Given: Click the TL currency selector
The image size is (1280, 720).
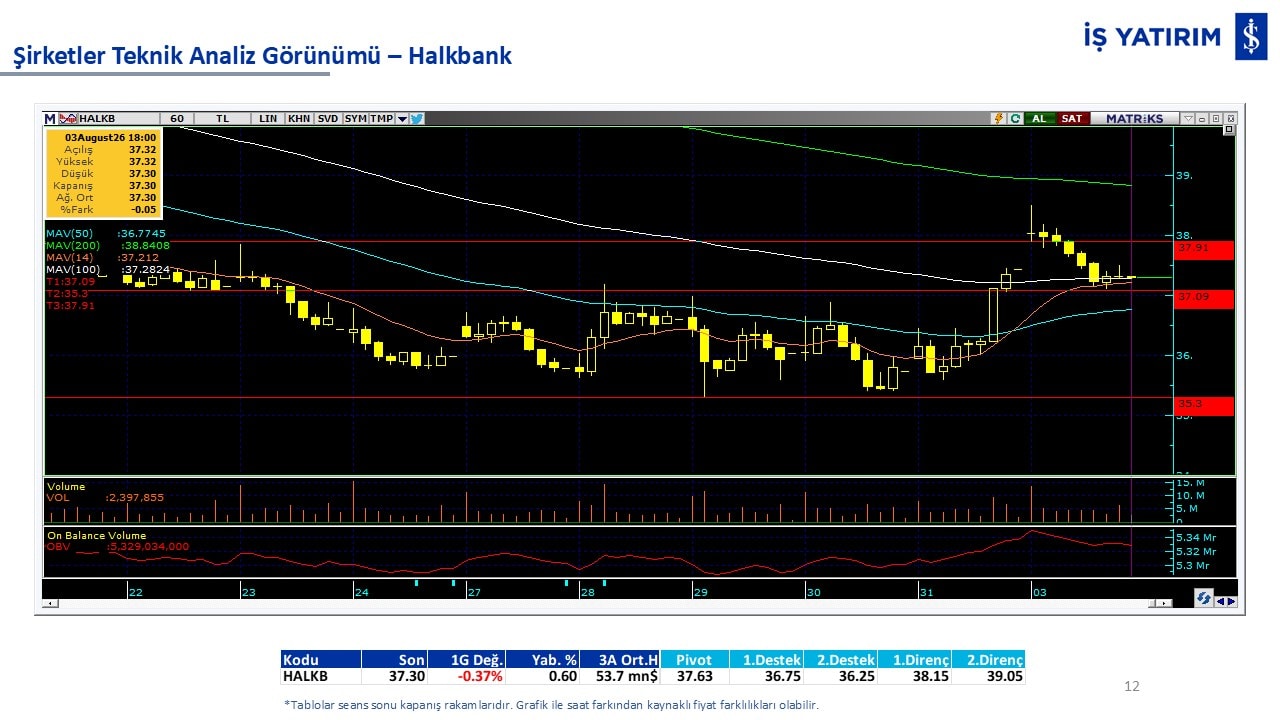Looking at the screenshot, I should (x=222, y=118).
